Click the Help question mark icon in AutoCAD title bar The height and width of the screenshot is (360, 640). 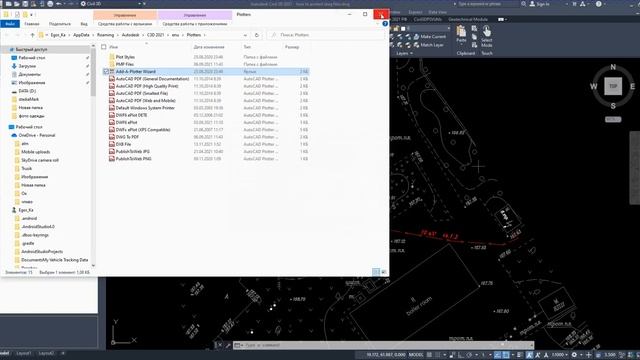pyautogui.click(x=598, y=4)
